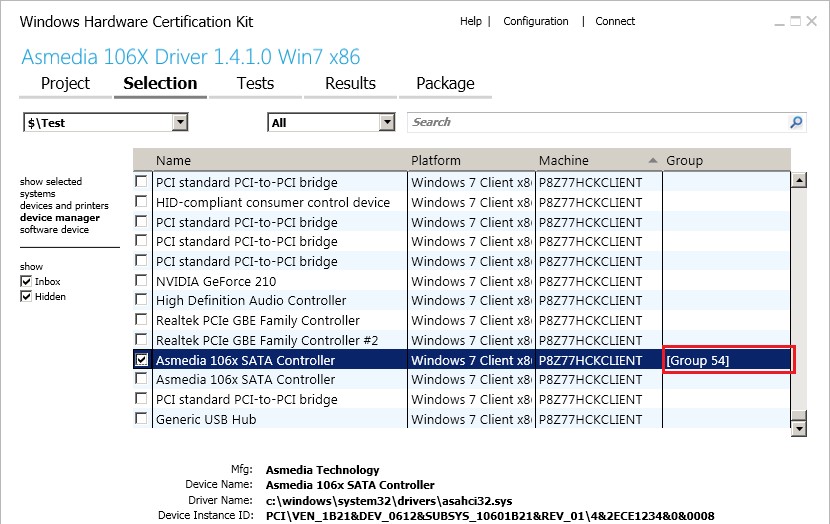
Task: Check the Generic USB Hub checkbox
Action: [x=141, y=418]
